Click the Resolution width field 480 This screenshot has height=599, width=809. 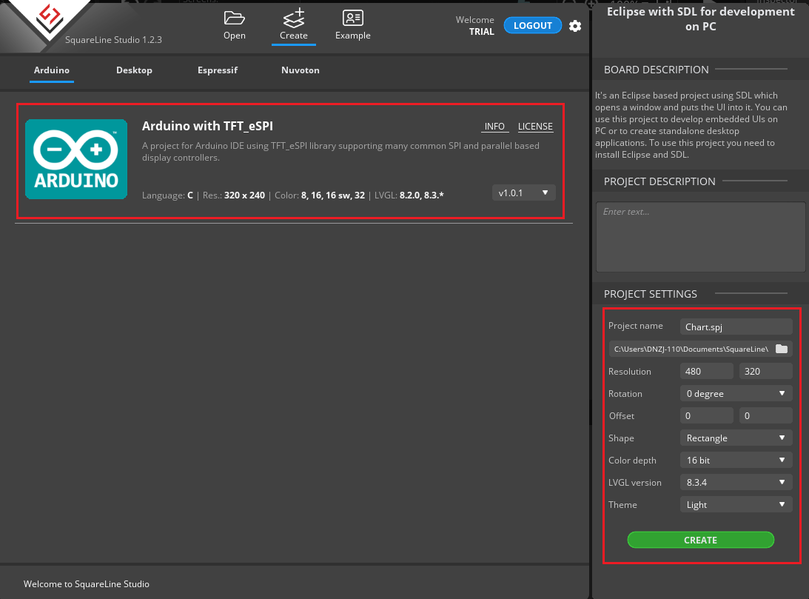point(706,371)
